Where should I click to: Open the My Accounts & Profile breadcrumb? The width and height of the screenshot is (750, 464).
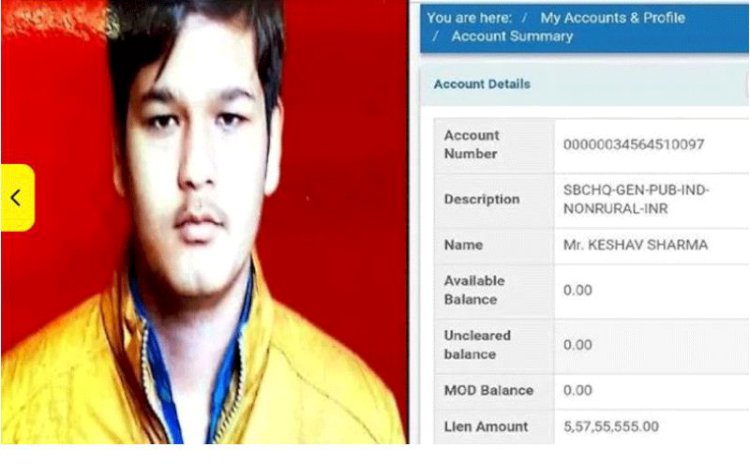coord(613,18)
